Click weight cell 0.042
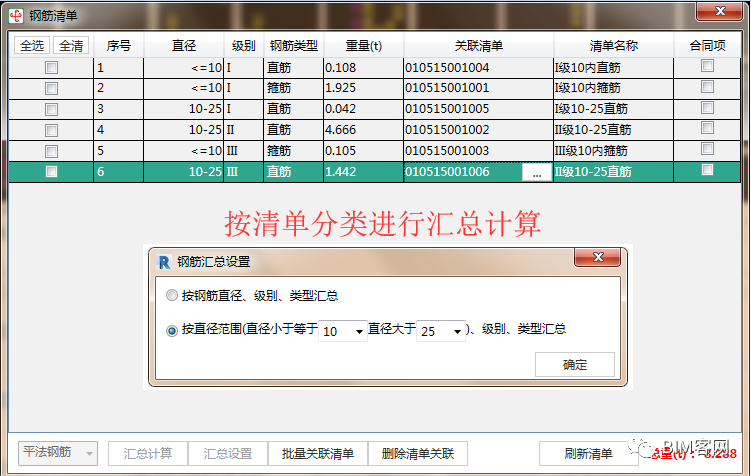The width and height of the screenshot is (751, 476). coord(364,110)
